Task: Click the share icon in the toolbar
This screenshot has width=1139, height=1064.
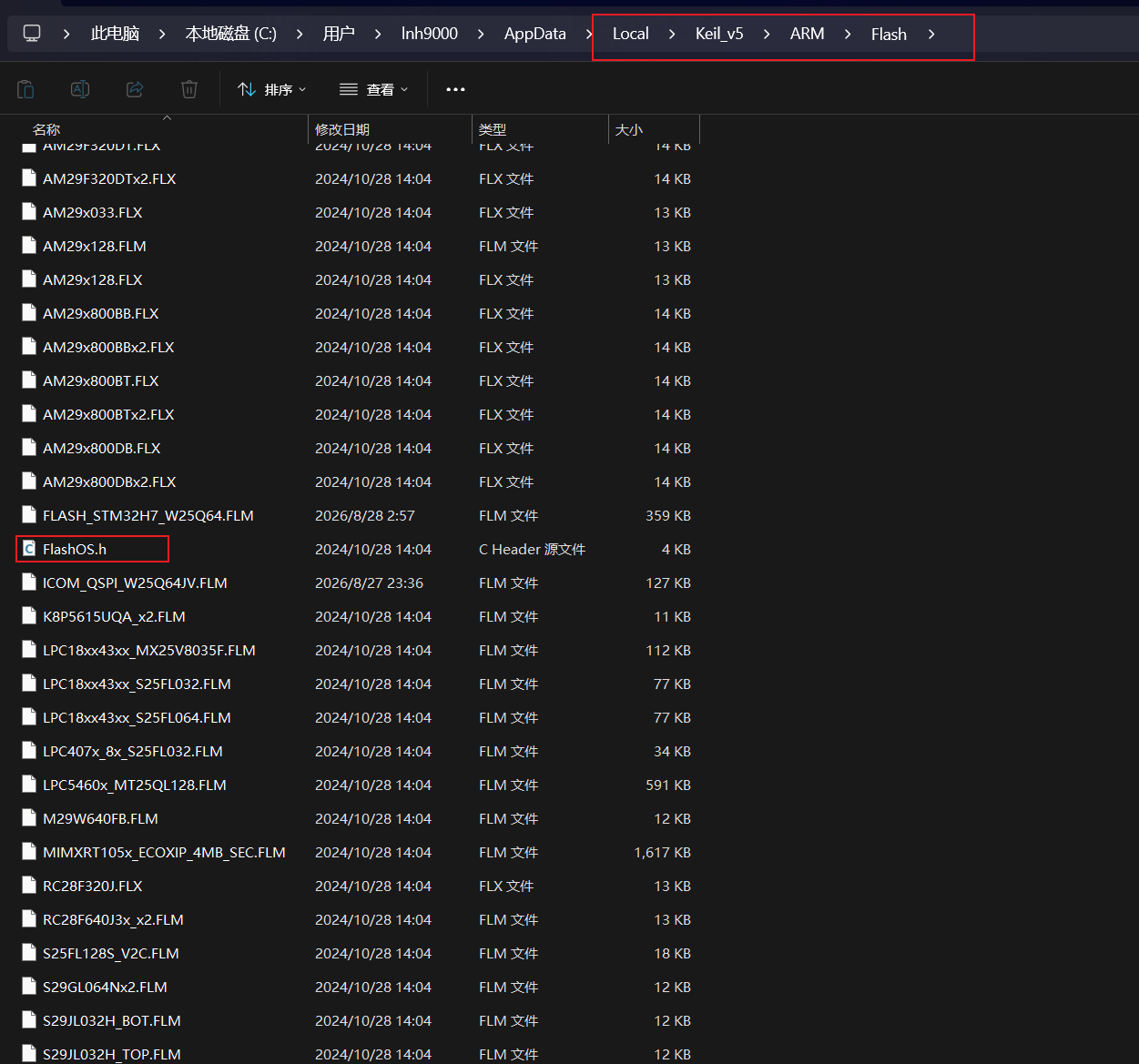Action: coord(135,89)
